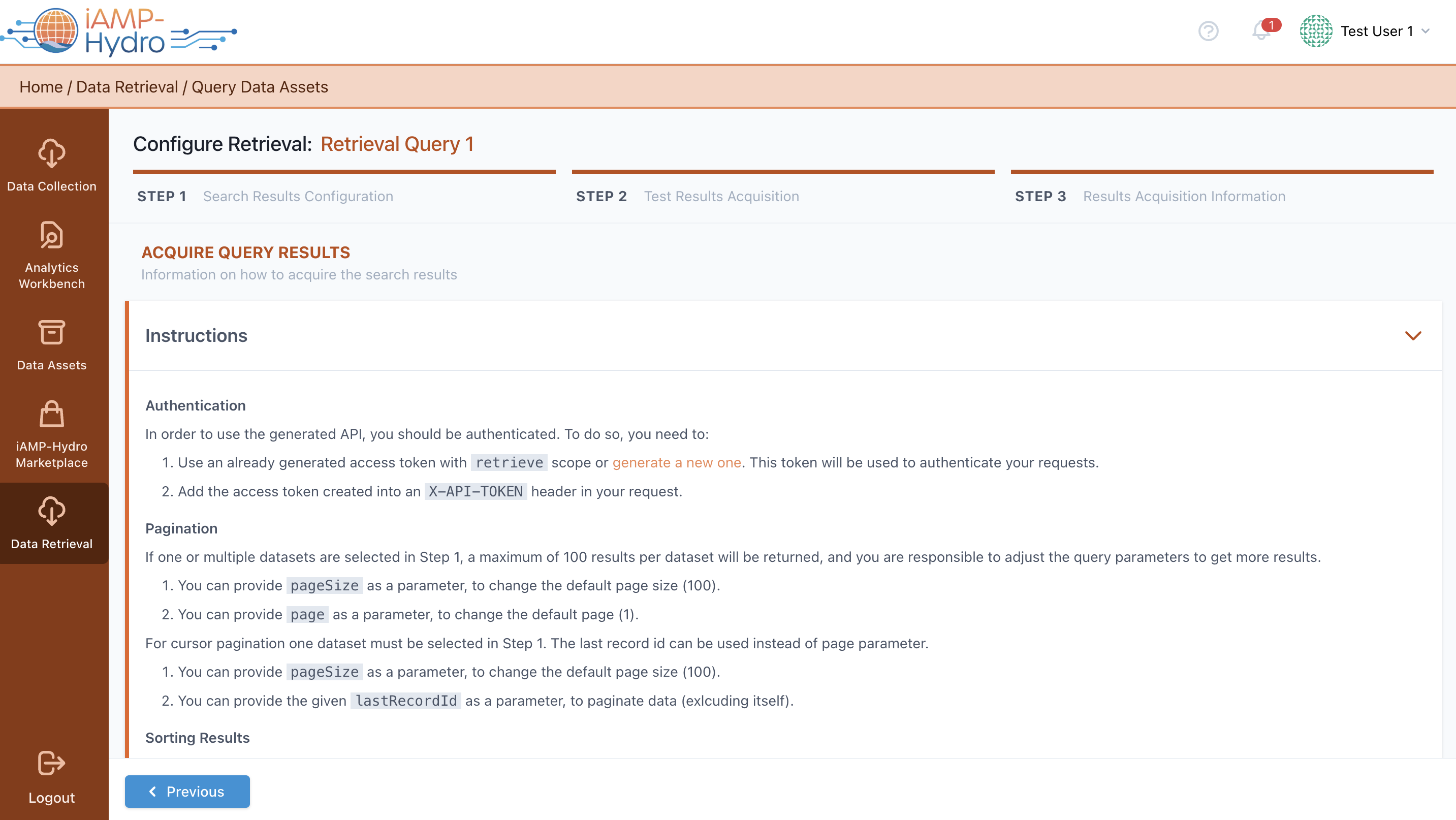This screenshot has width=1456, height=820.
Task: Open Data Collection sidebar icon
Action: point(51,154)
